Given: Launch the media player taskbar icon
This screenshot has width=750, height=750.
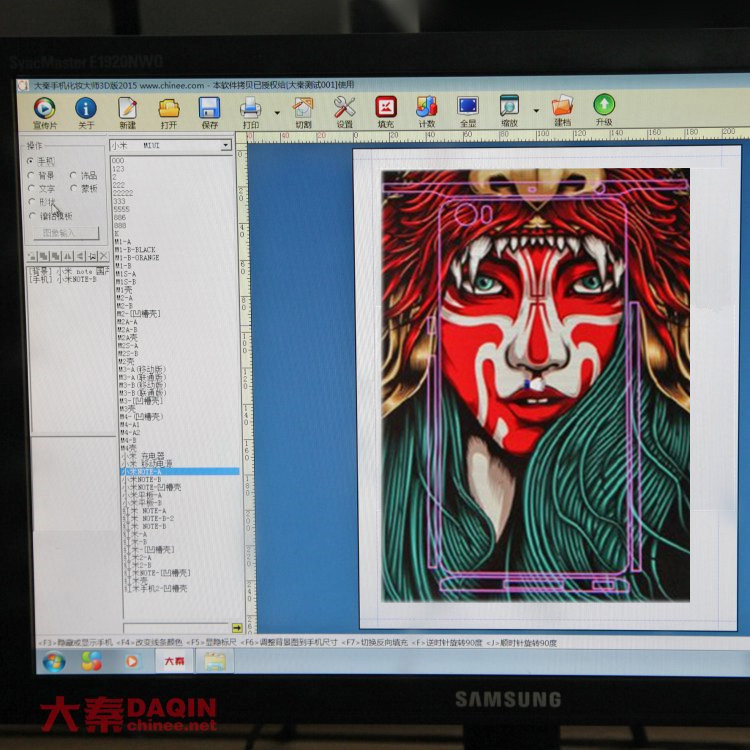Looking at the screenshot, I should (x=132, y=662).
